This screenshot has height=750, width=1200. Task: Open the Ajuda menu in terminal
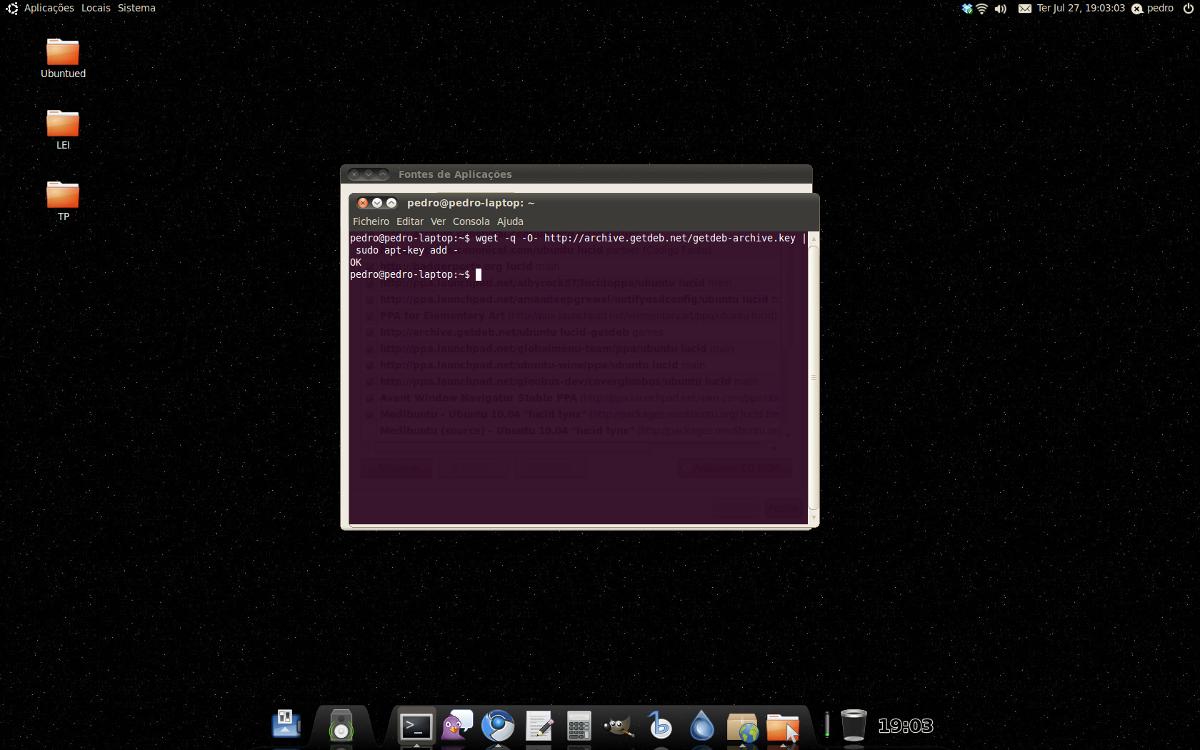510,221
